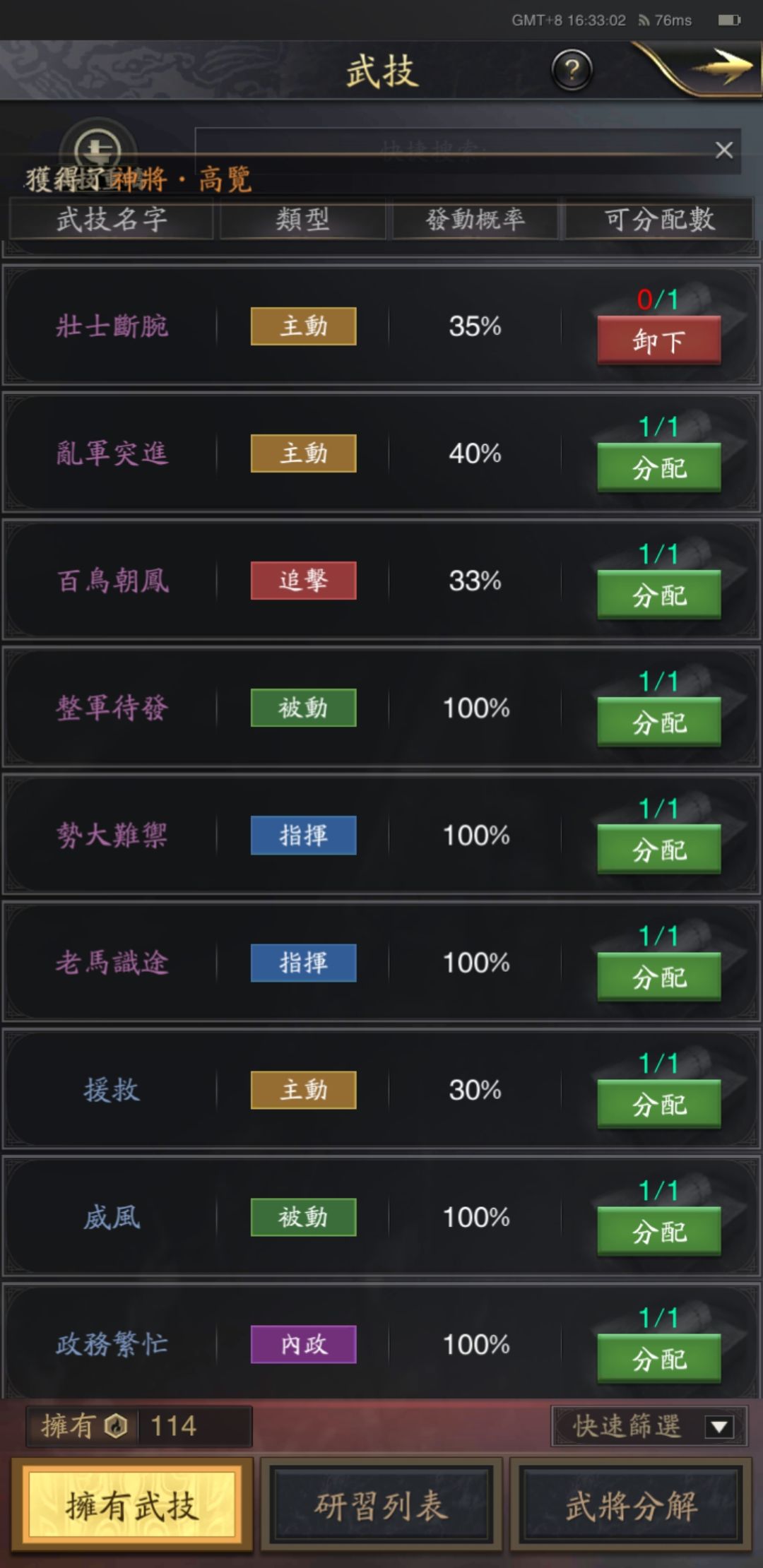Viewport: 763px width, 1568px height.
Task: Click the currency coin icon beside 114
Action: (116, 1427)
